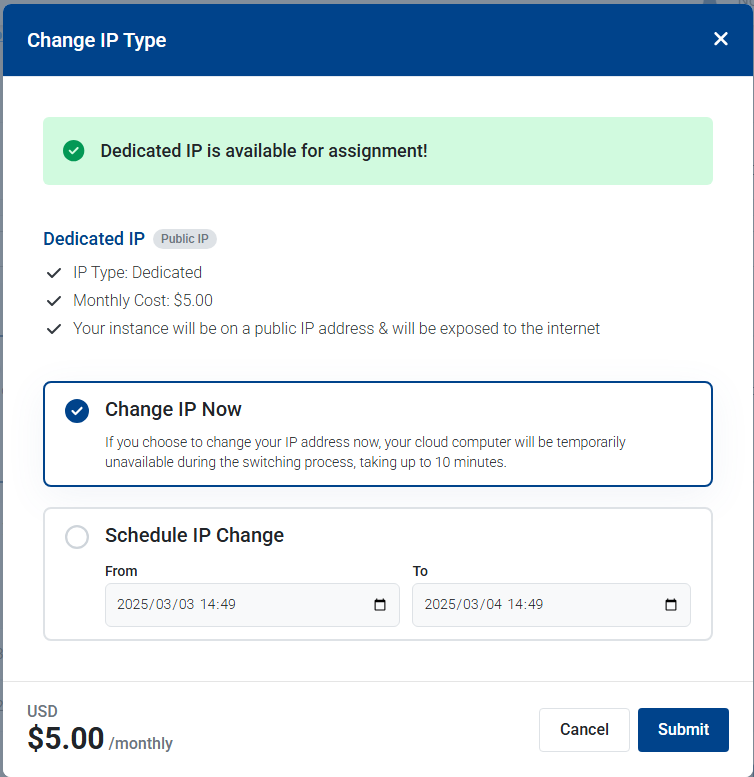This screenshot has width=754, height=777.
Task: Click the checkmark beside Monthly Cost
Action: (x=54, y=301)
